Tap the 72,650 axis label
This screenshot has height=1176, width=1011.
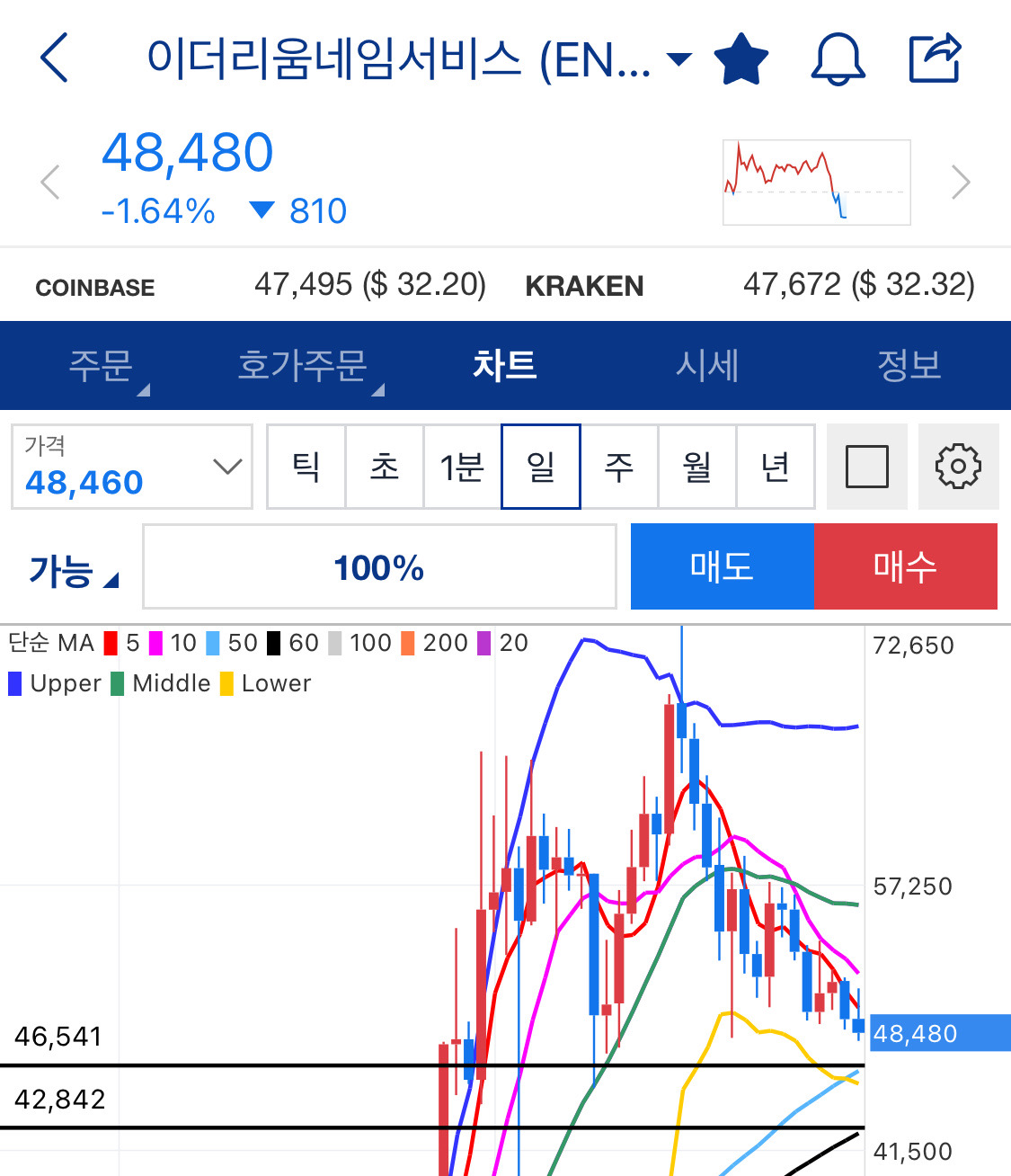(913, 646)
